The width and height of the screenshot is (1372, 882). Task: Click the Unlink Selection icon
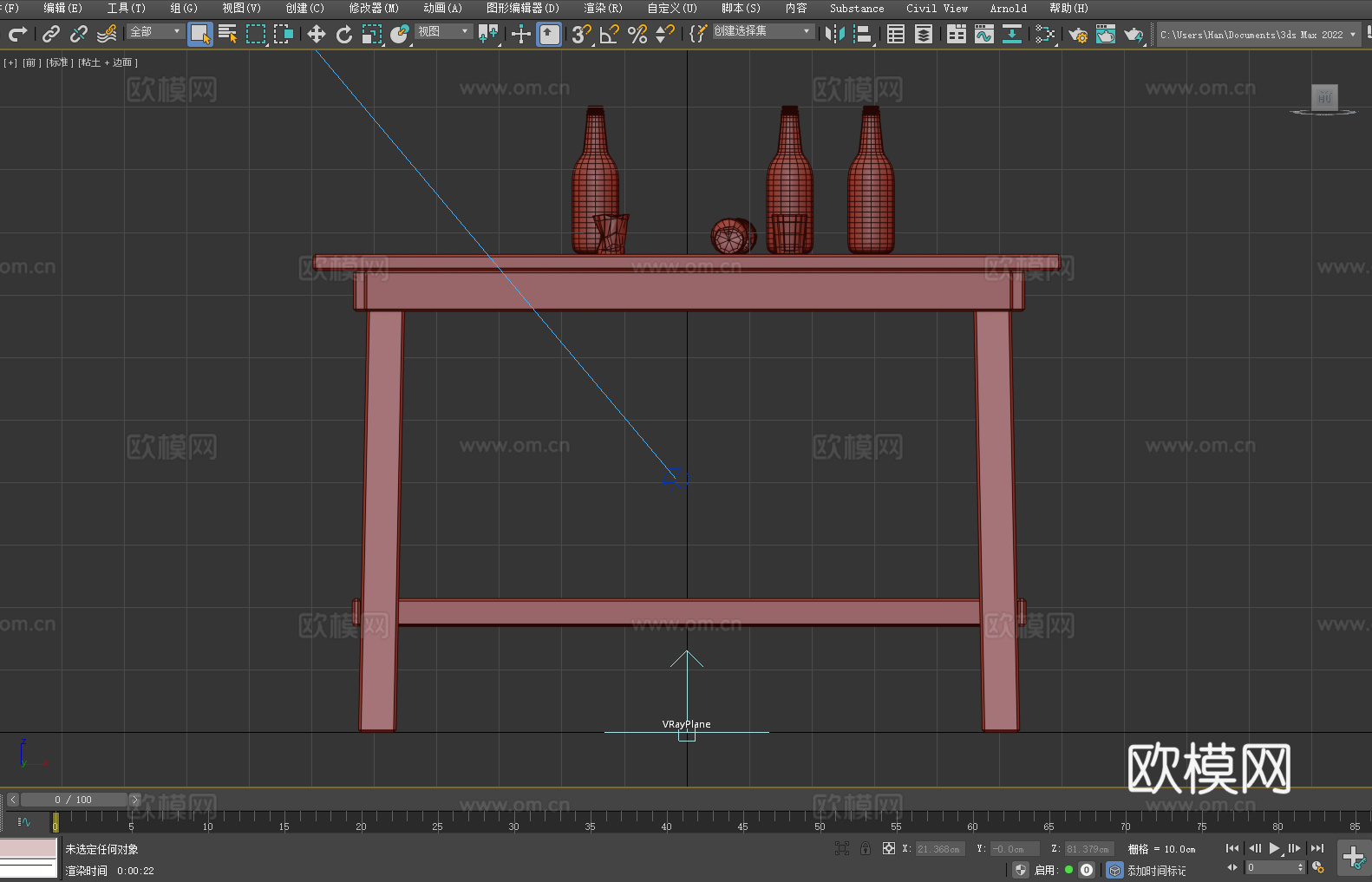coord(79,34)
